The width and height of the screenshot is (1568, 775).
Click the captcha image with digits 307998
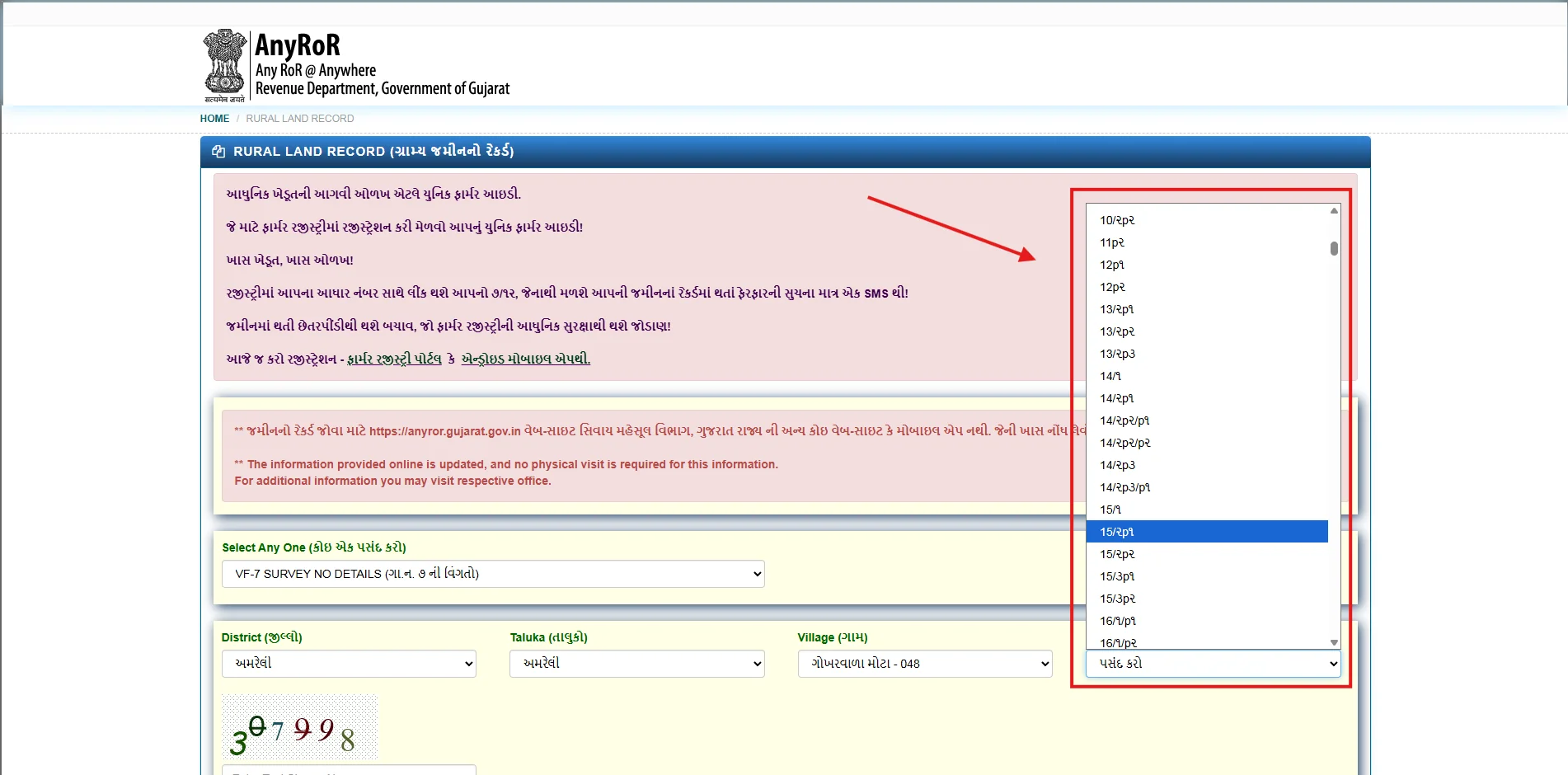pyautogui.click(x=298, y=727)
